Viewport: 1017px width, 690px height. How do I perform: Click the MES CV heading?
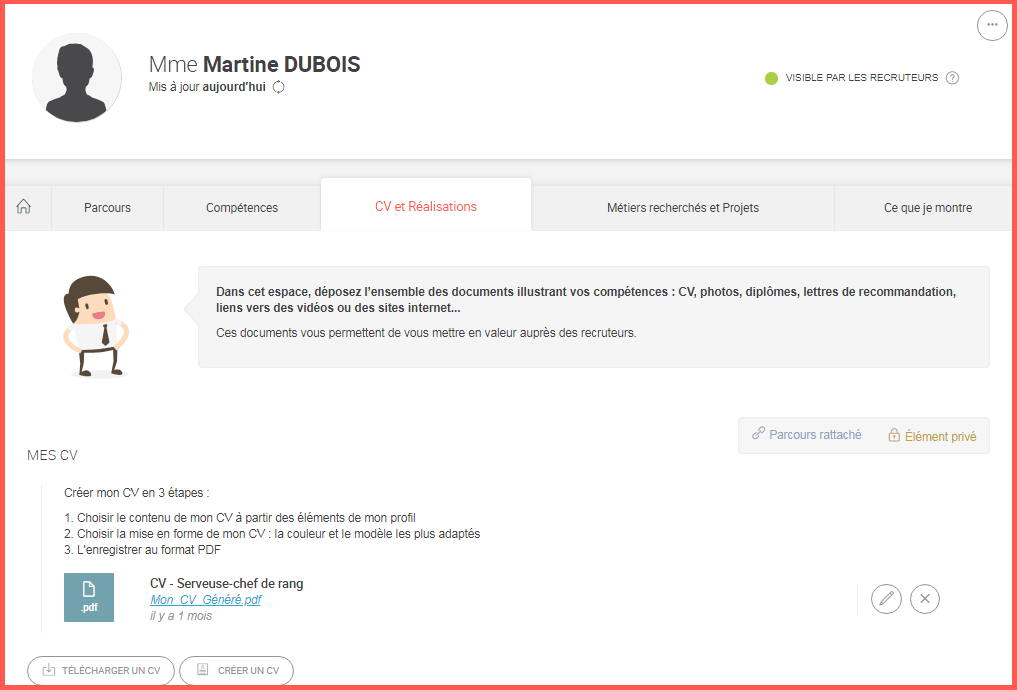[x=53, y=455]
